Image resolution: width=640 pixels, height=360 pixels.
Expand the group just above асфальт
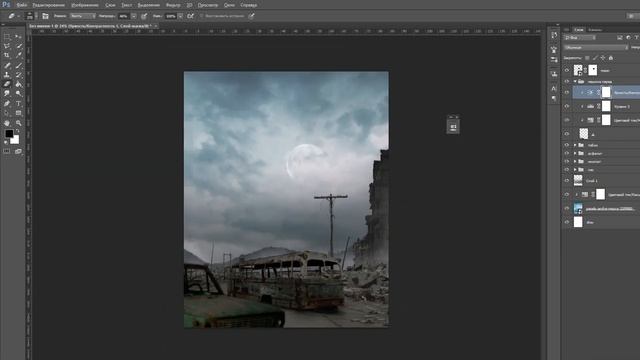point(575,145)
